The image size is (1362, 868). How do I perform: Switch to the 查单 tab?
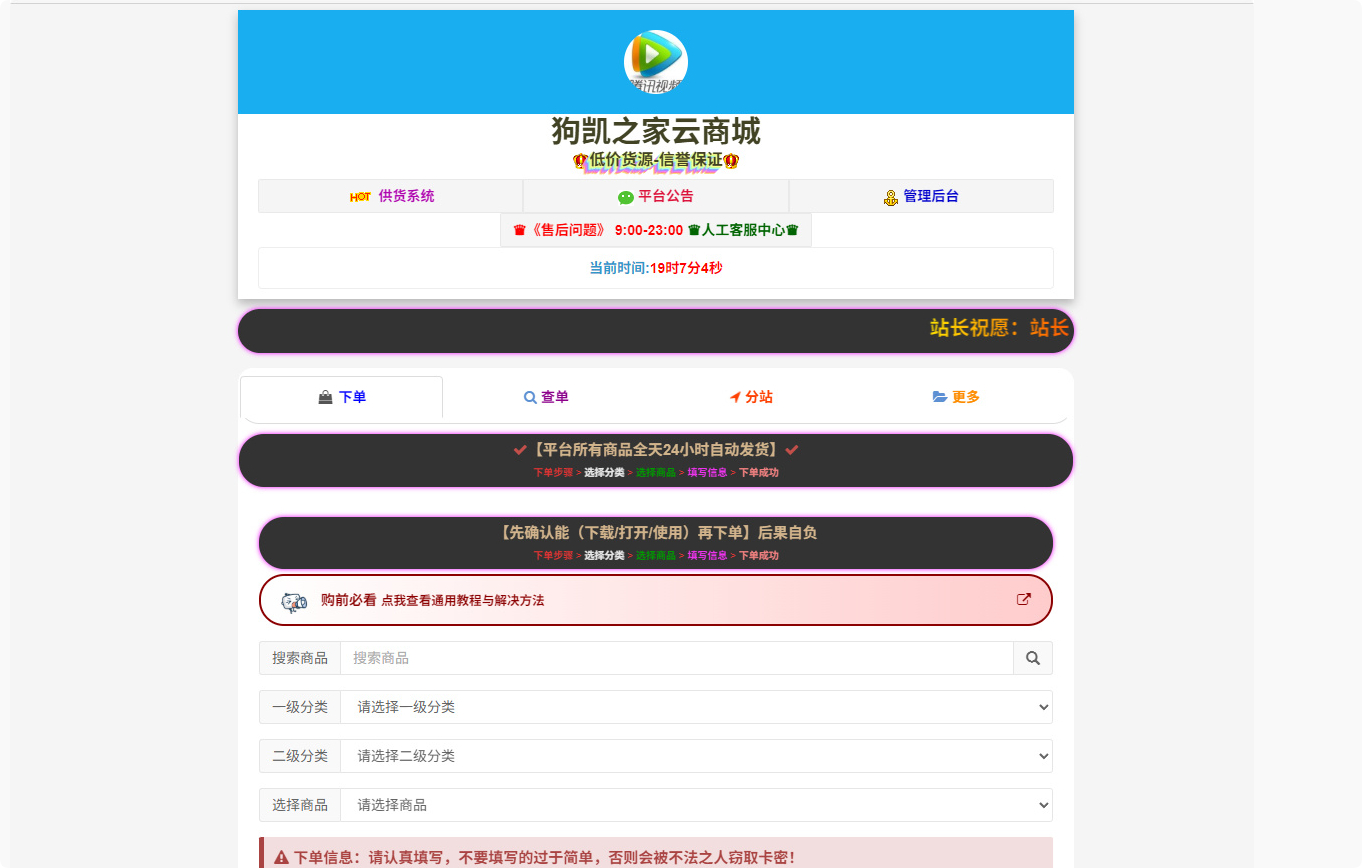[546, 397]
